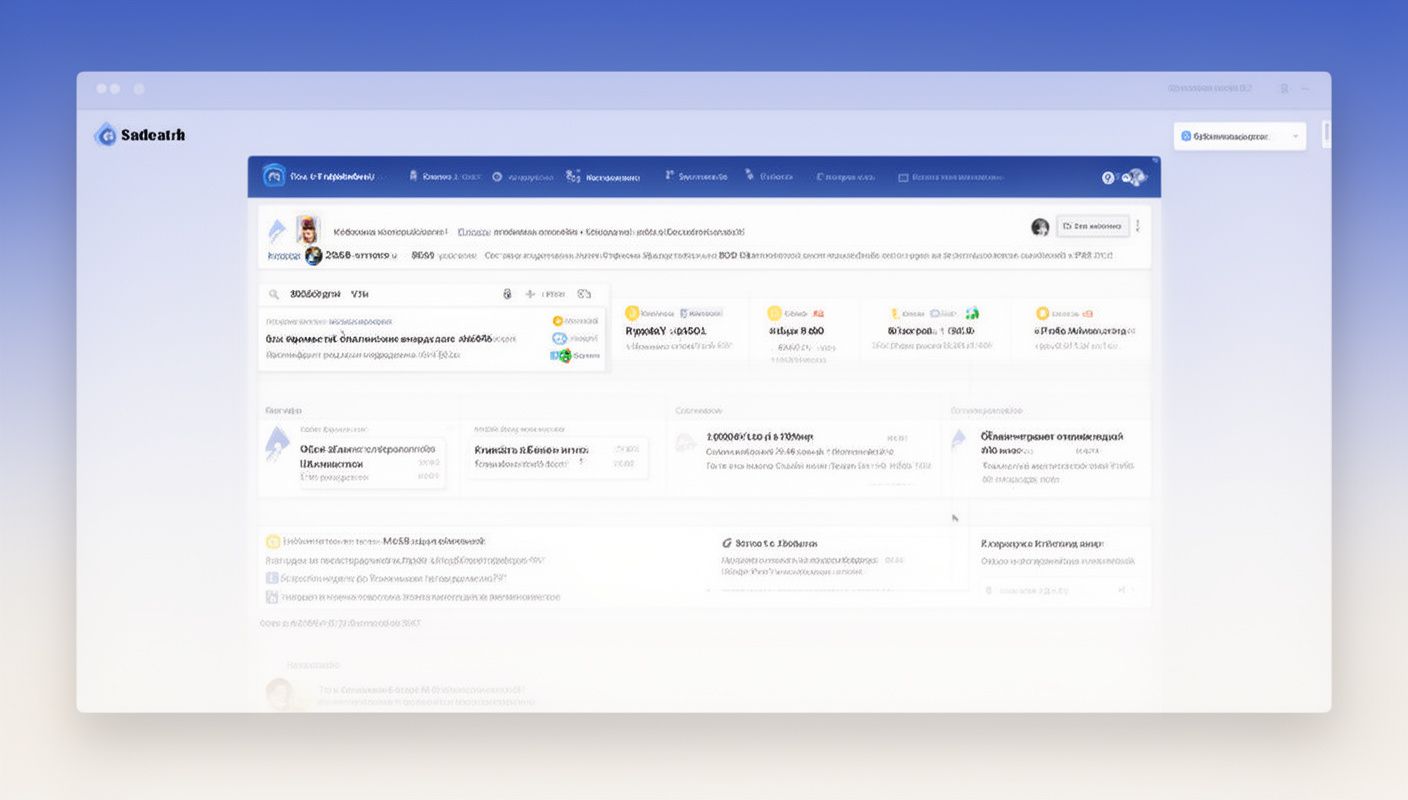This screenshot has width=1408, height=800.
Task: Open the vertical three-dot menu in header card
Action: click(1138, 226)
